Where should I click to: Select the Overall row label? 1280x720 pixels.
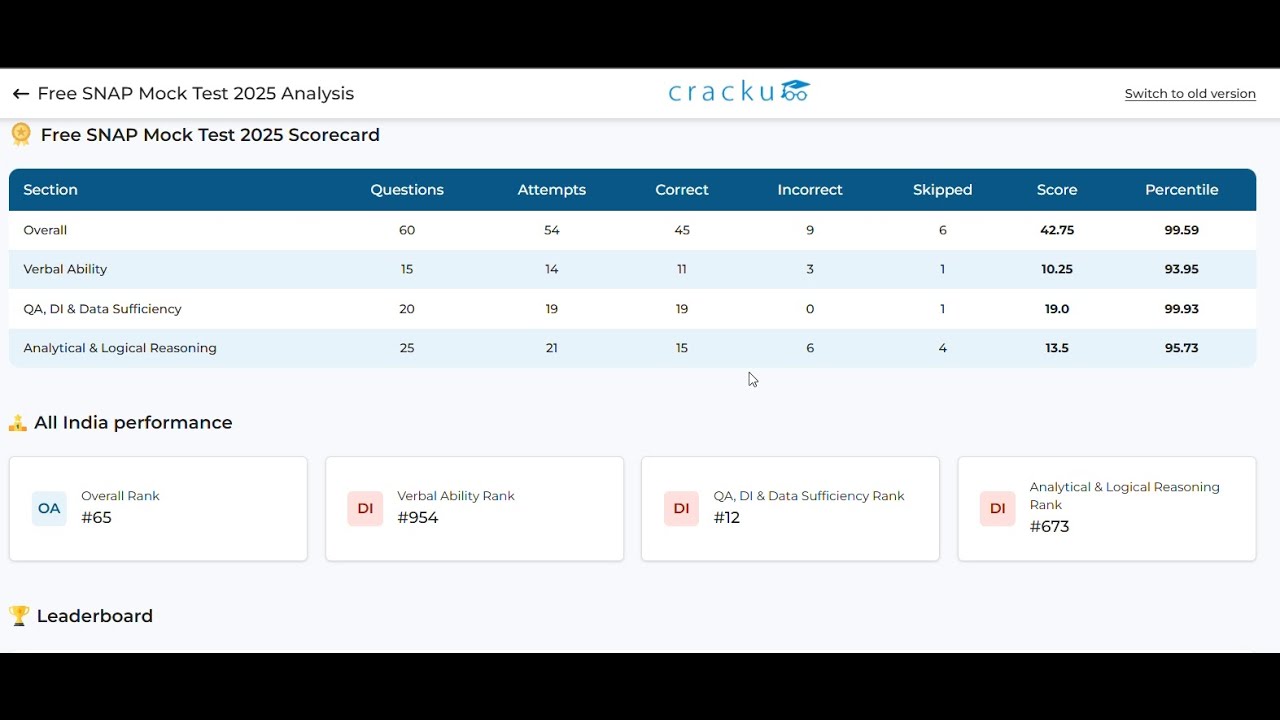45,230
